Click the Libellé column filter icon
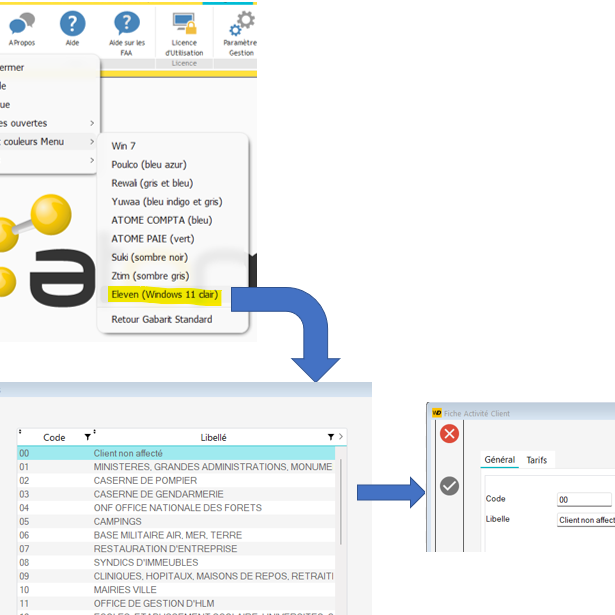Viewport: 615px width, 615px height. pyautogui.click(x=331, y=437)
